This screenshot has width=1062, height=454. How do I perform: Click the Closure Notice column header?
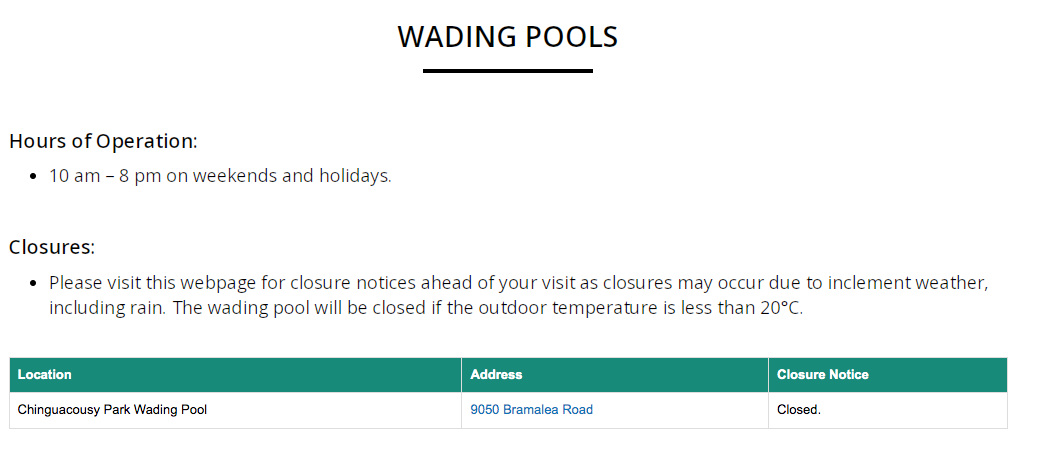pos(822,375)
